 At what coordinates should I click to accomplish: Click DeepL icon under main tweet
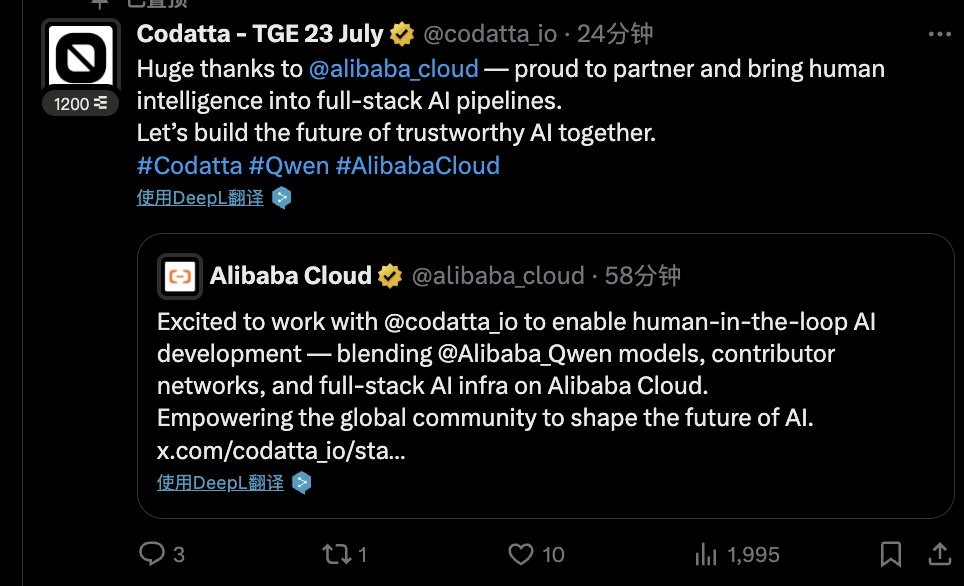click(x=282, y=197)
